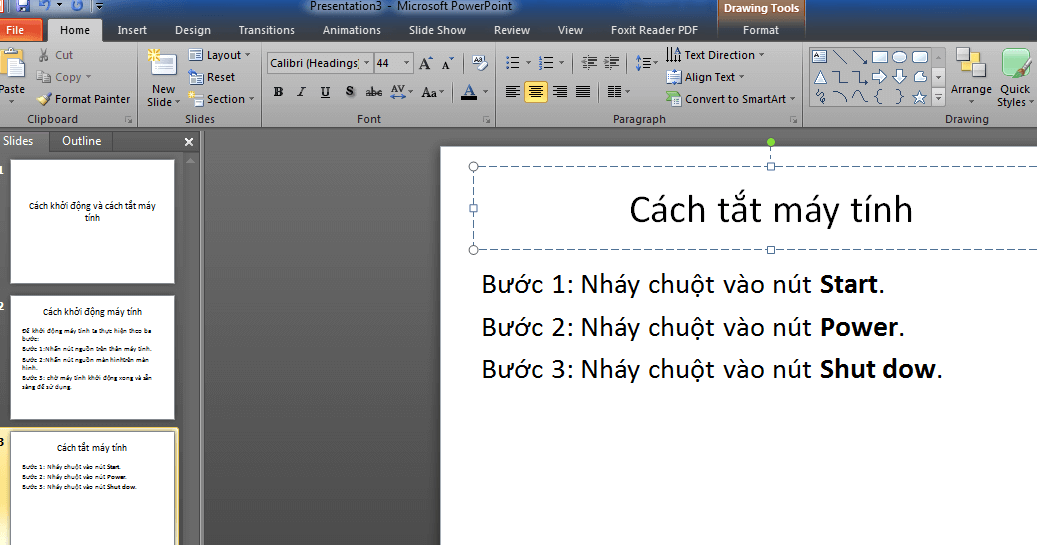
Task: Toggle italic text style
Action: tap(302, 92)
